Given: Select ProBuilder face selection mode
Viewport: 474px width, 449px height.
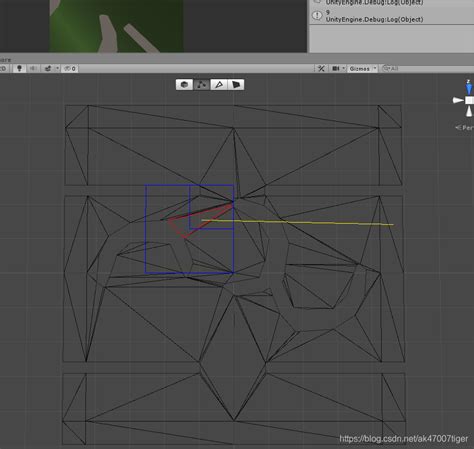Looking at the screenshot, I should [x=236, y=85].
